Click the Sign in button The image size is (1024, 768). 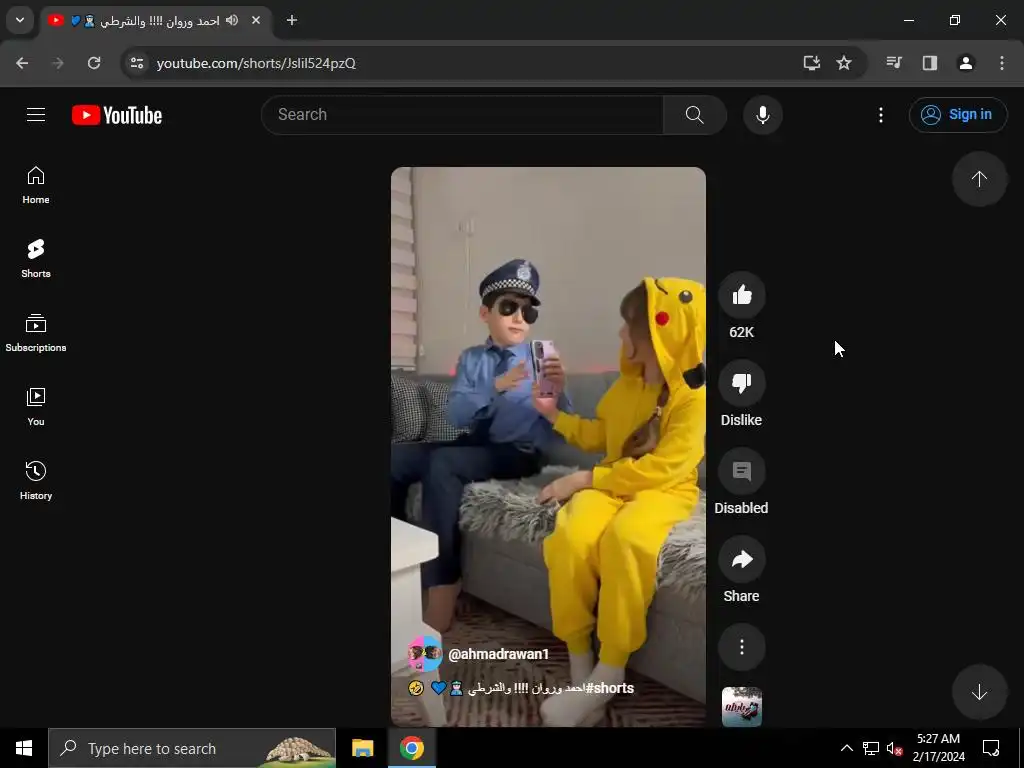958,115
